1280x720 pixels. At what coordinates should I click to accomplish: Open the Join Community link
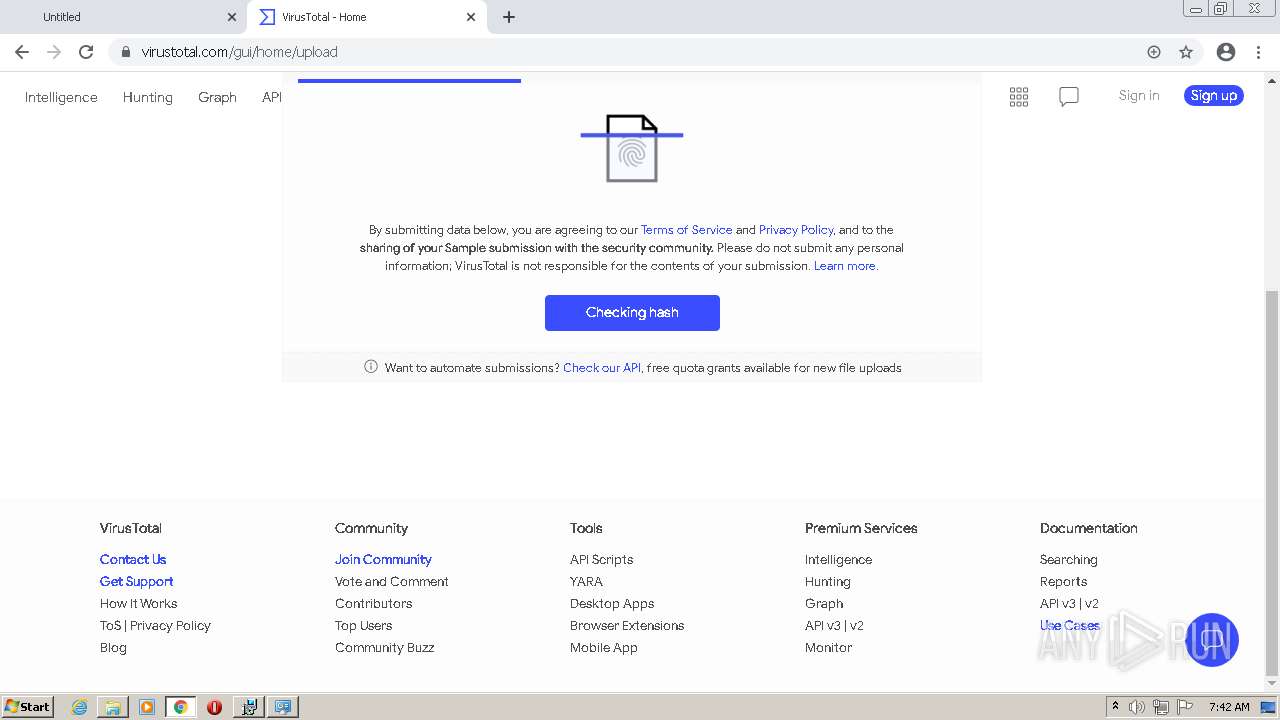(383, 559)
